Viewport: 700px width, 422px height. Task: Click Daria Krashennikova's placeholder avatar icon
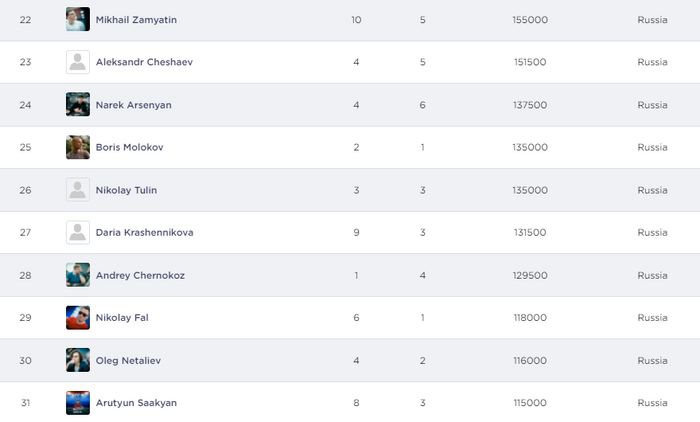click(78, 232)
